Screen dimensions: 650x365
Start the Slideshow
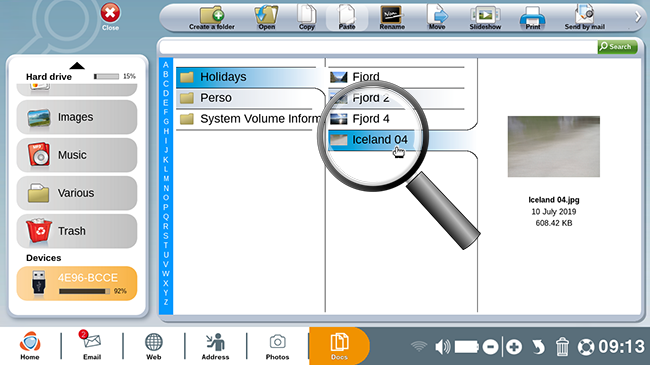click(x=485, y=18)
